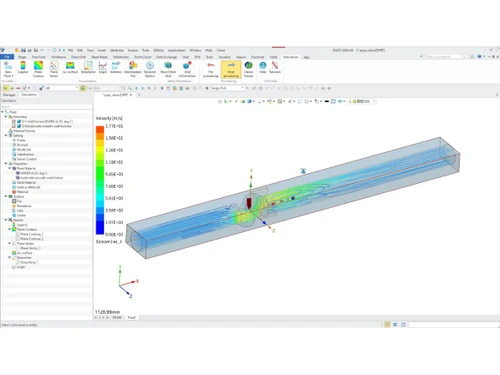500x375 pixels.
Task: Click the Fluid tab at viewport bottom
Action: tap(132, 318)
